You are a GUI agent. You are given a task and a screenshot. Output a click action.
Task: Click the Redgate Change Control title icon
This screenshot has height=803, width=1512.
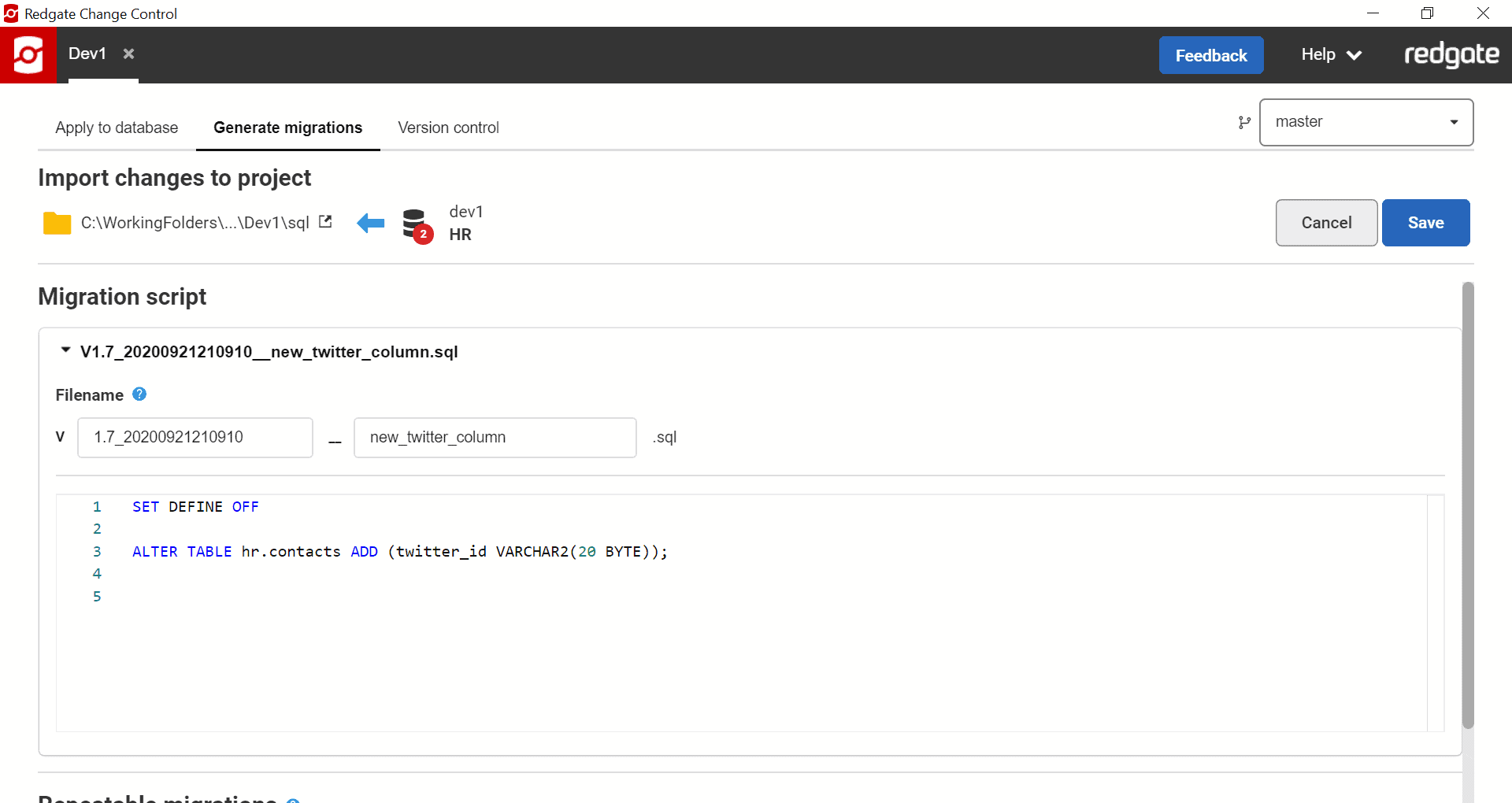pyautogui.click(x=11, y=13)
